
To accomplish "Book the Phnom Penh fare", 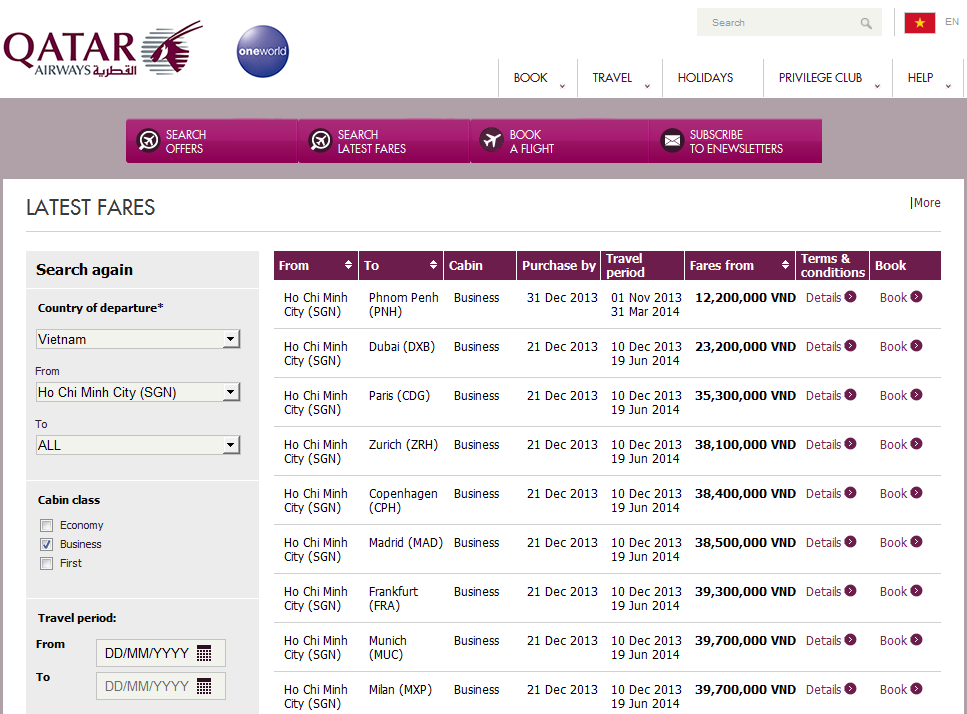I will 900,298.
